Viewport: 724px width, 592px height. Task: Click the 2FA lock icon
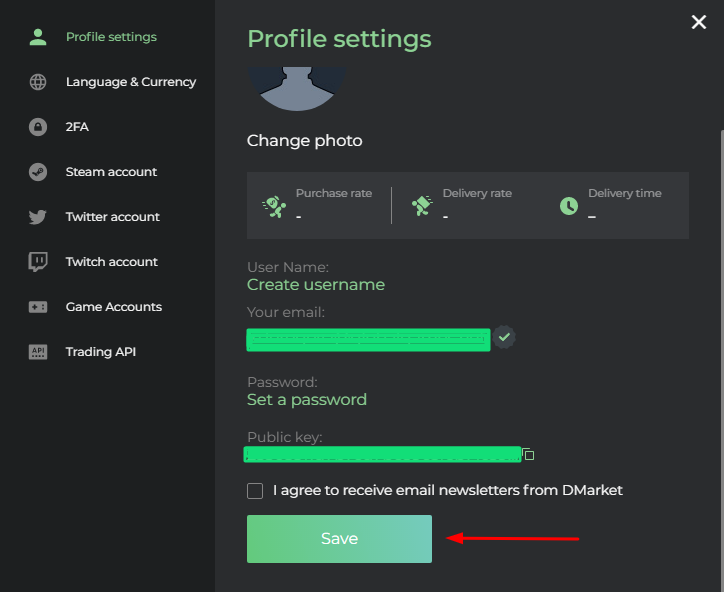click(x=38, y=127)
